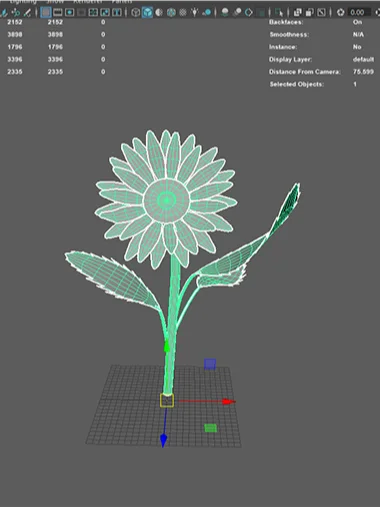Select the flower's circular center disc
Viewport: 380px width, 507px height.
(x=166, y=200)
